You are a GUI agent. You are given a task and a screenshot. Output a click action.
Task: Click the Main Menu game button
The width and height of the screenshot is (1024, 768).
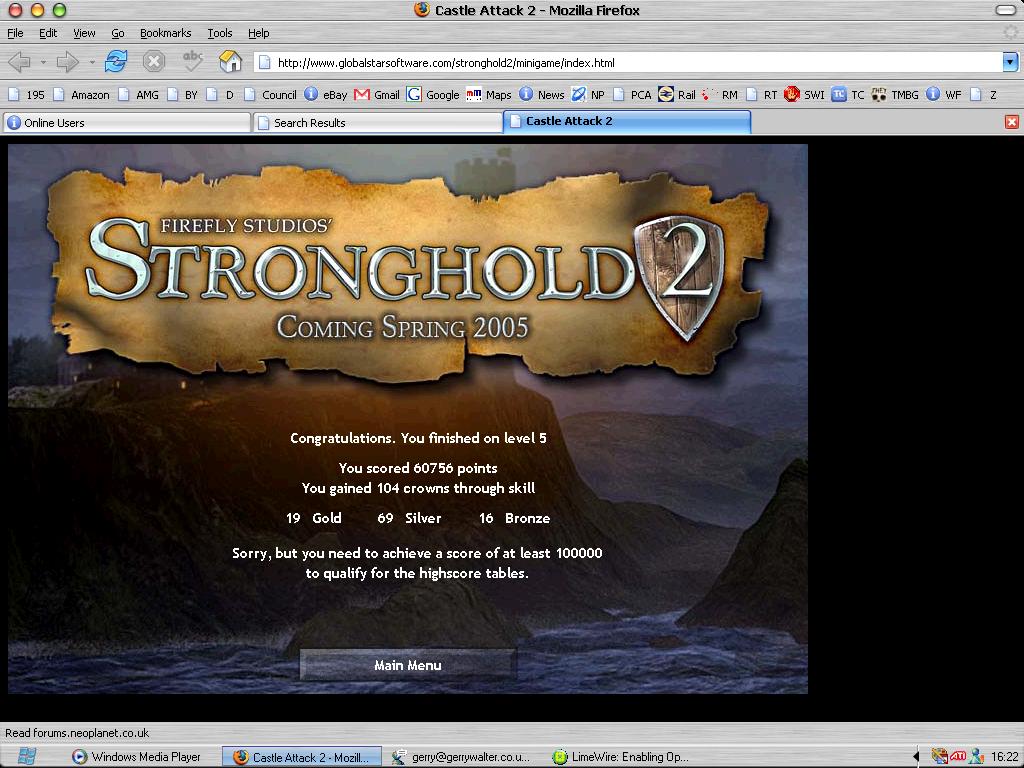(x=408, y=665)
